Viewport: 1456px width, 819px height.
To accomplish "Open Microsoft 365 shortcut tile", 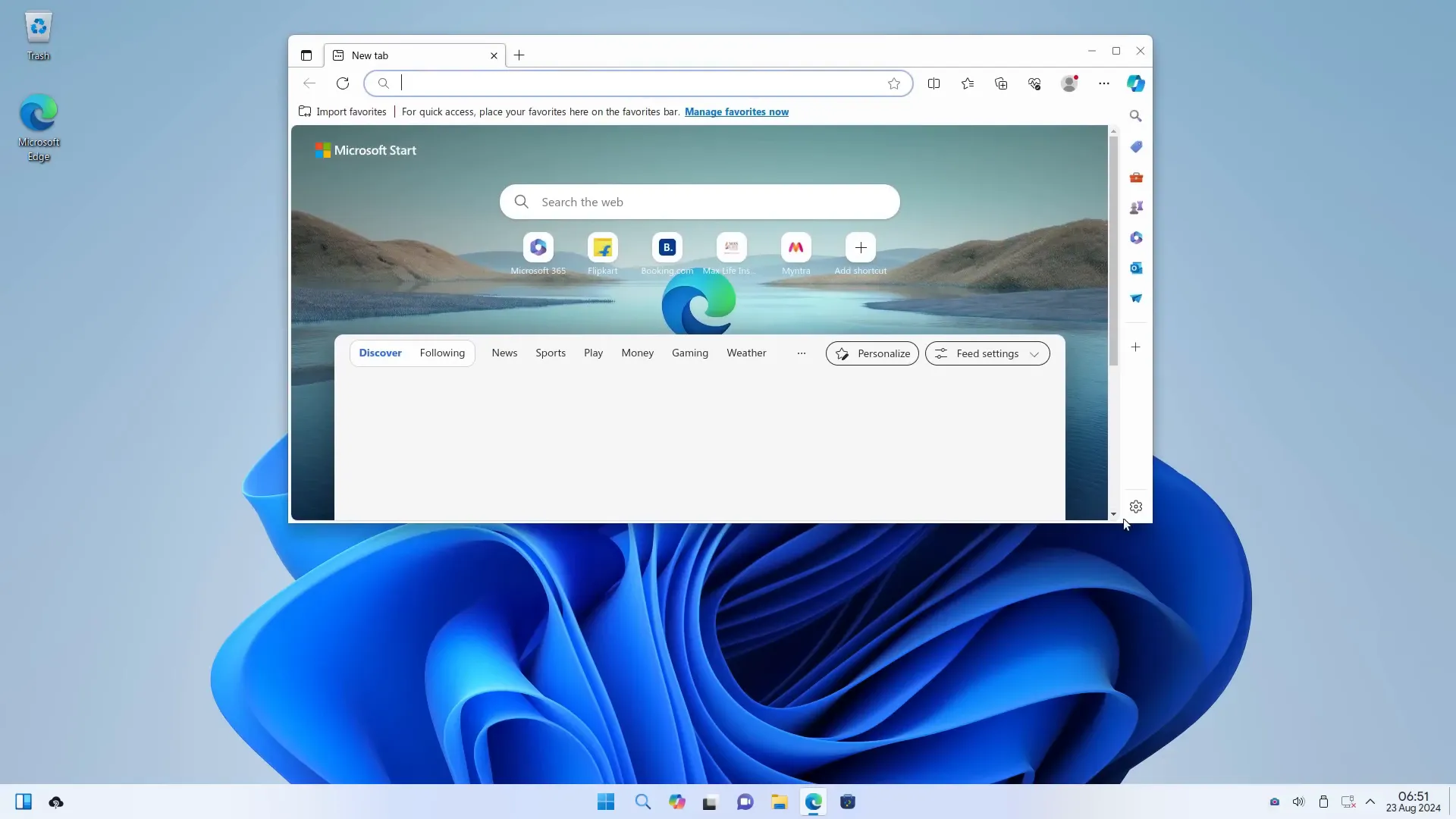I will tap(538, 254).
